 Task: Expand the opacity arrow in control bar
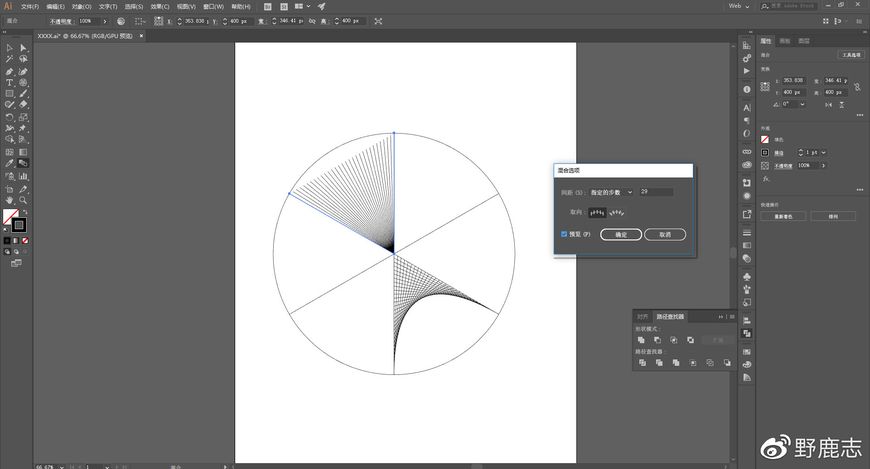tap(105, 21)
